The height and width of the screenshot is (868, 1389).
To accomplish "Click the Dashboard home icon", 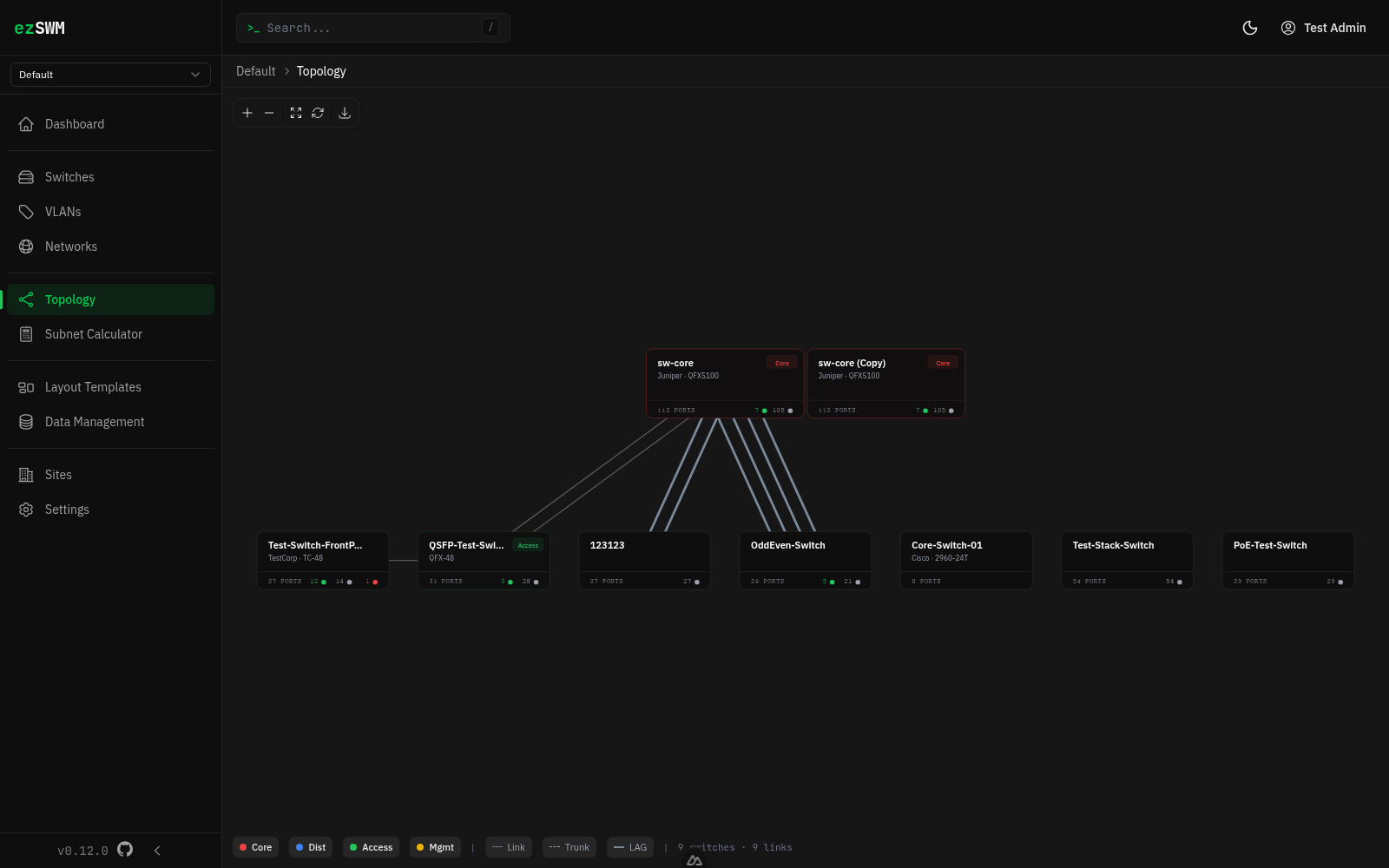I will [26, 124].
